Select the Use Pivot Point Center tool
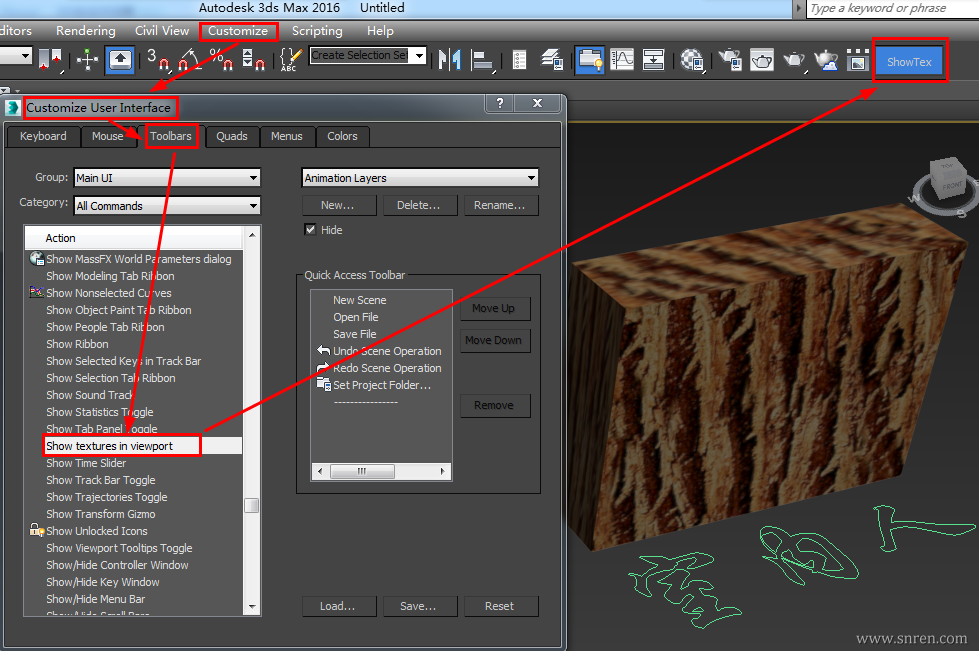 51,59
